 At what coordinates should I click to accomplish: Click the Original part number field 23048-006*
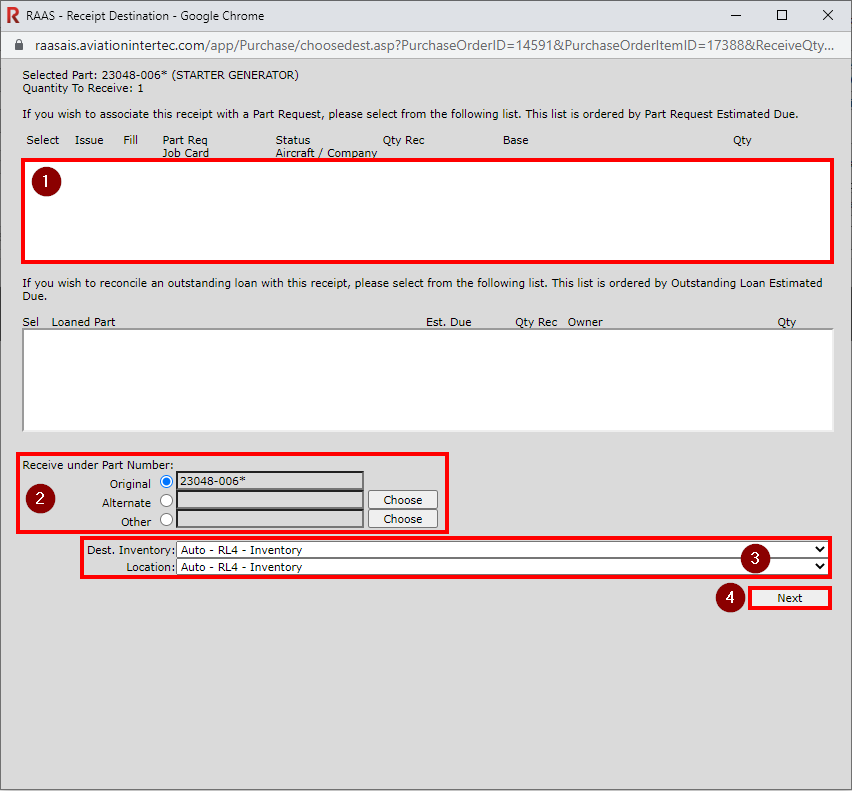pos(269,481)
